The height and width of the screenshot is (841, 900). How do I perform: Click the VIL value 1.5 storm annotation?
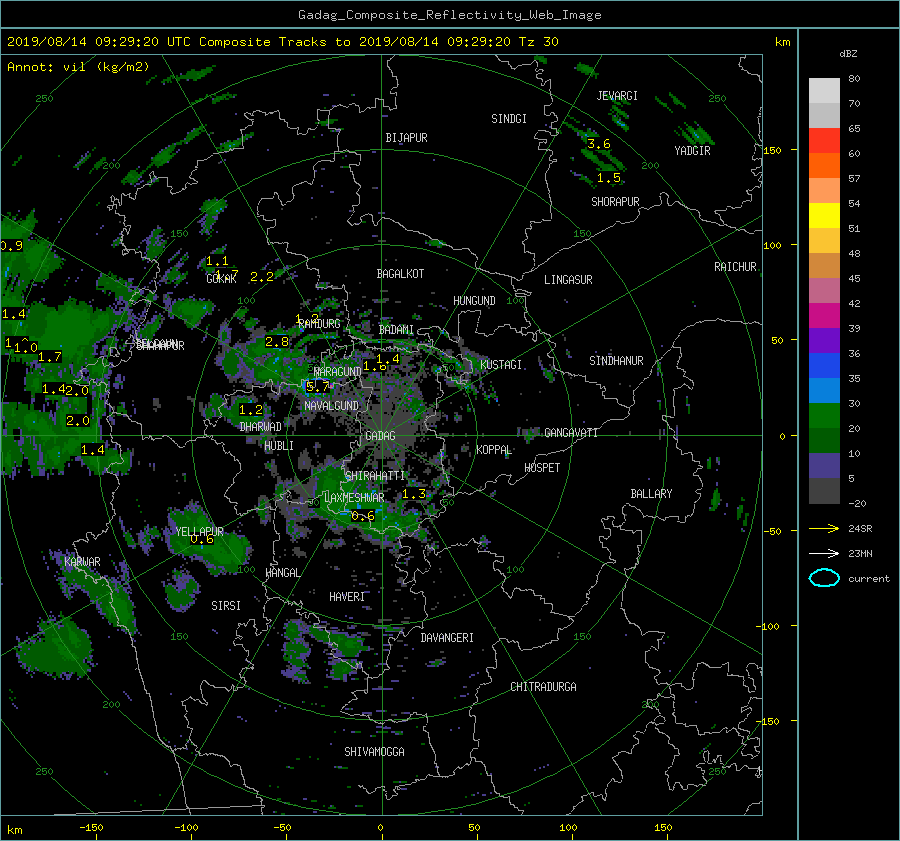608,178
